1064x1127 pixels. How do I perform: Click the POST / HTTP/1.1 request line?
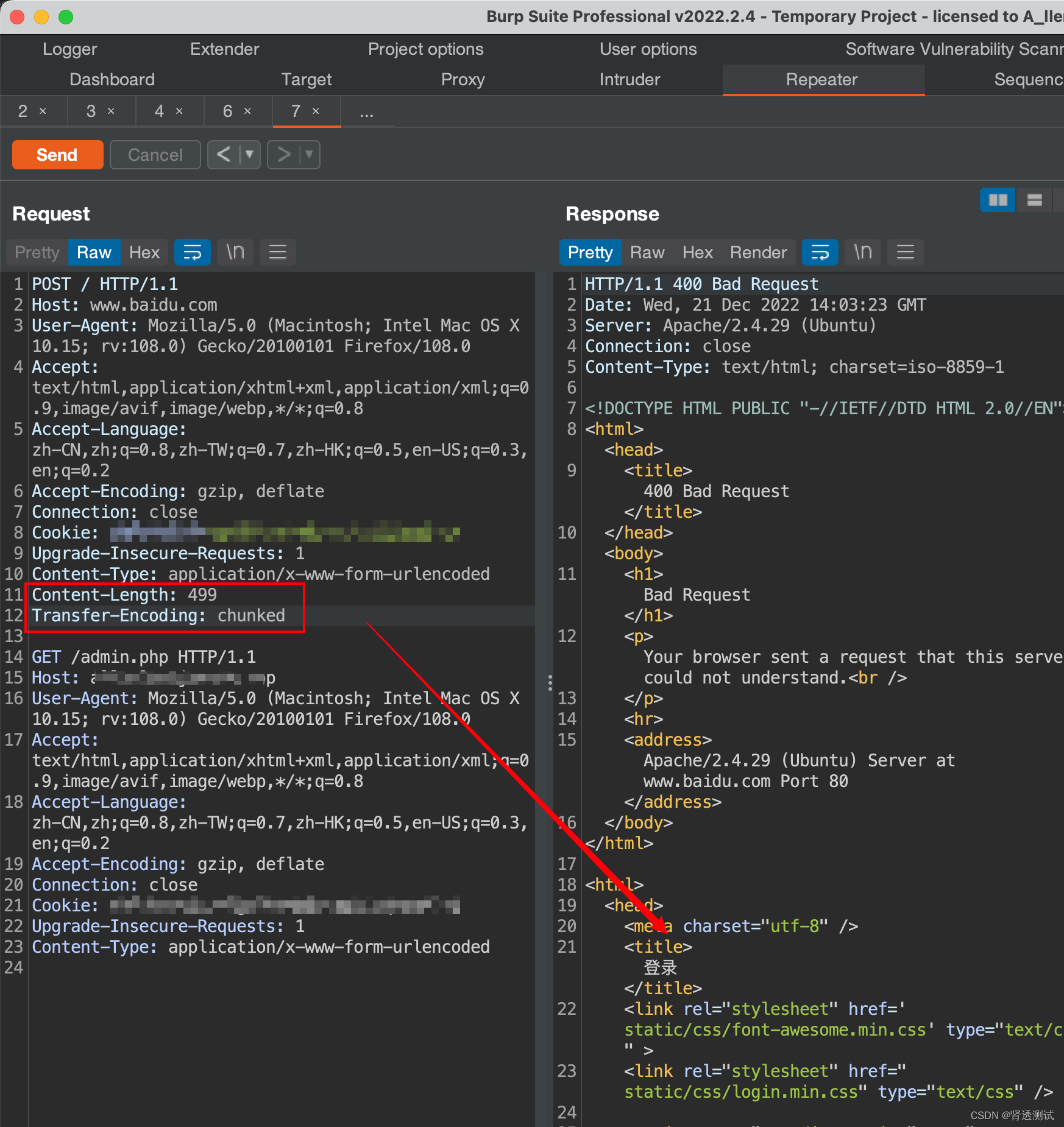click(105, 284)
